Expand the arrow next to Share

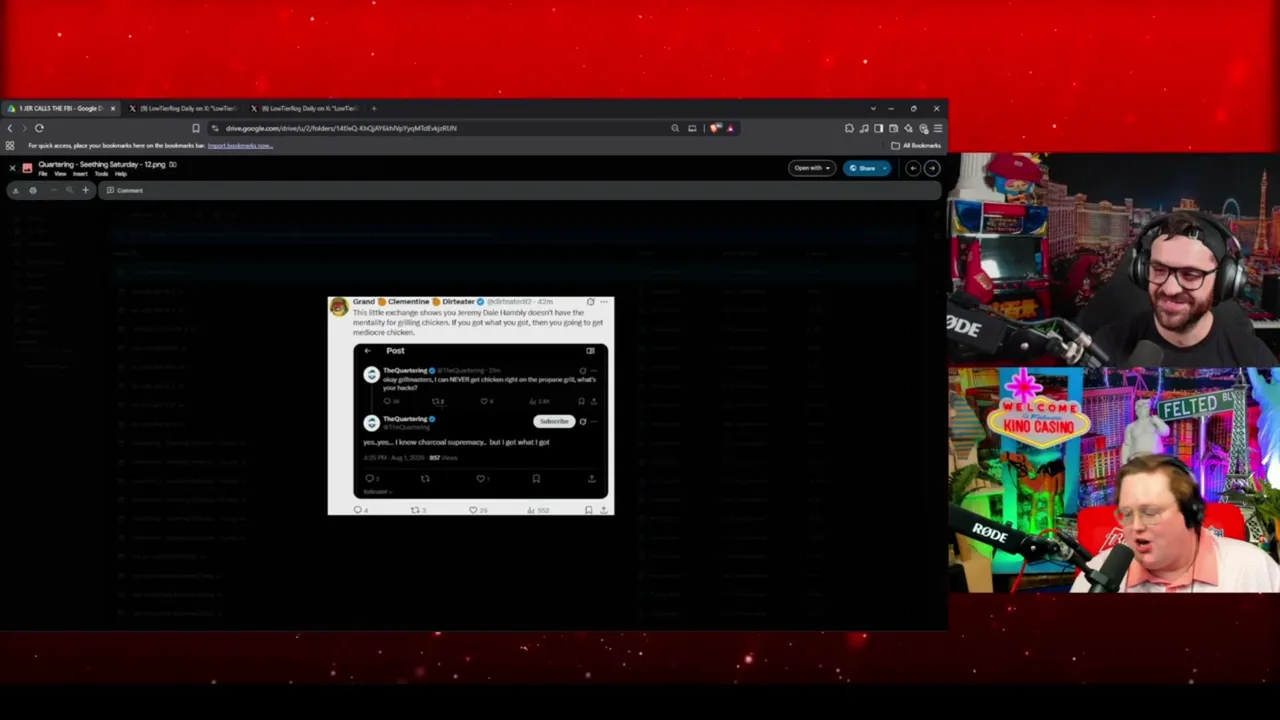pos(885,168)
